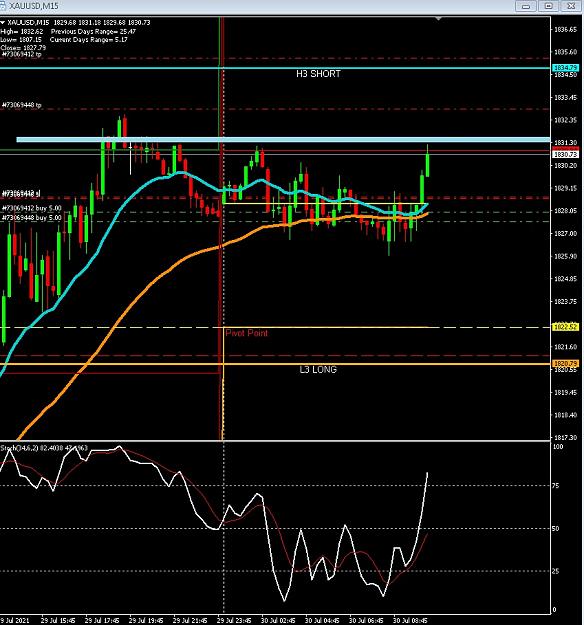Image resolution: width=584 pixels, height=625 pixels.
Task: Click the orange 1820.79 price tag
Action: pos(565,364)
